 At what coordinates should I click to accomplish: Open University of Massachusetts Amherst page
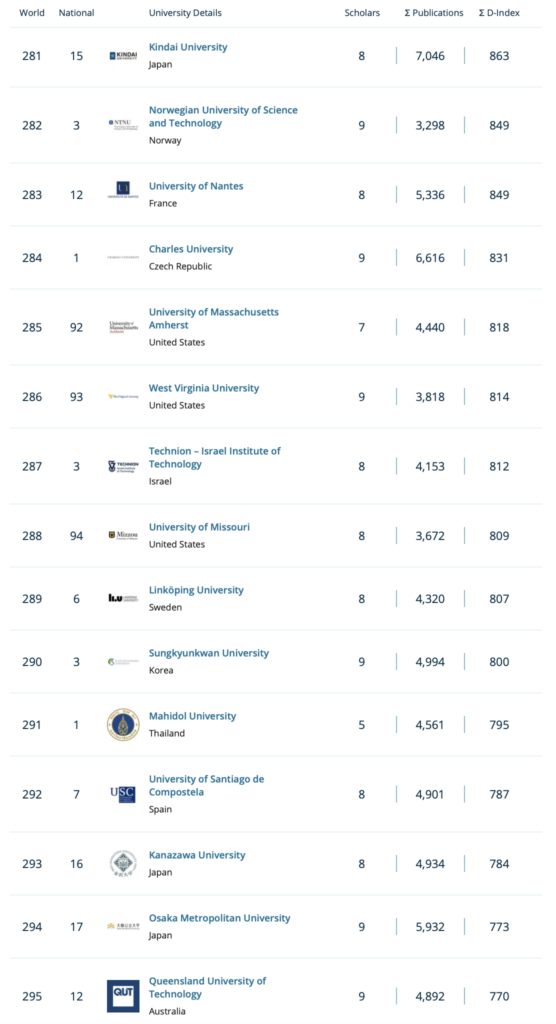(214, 319)
